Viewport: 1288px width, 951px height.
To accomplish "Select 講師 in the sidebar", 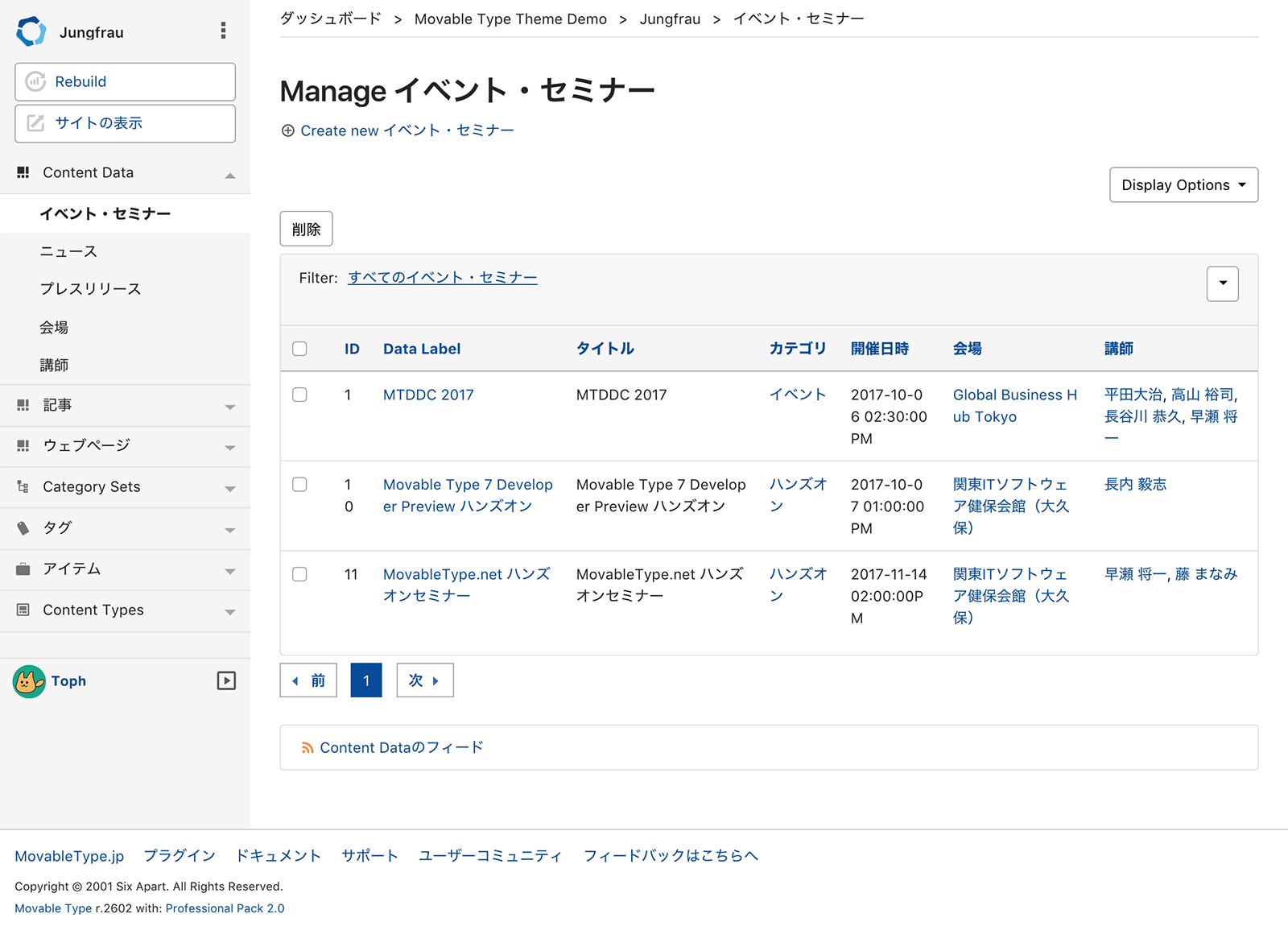I will pyautogui.click(x=54, y=365).
